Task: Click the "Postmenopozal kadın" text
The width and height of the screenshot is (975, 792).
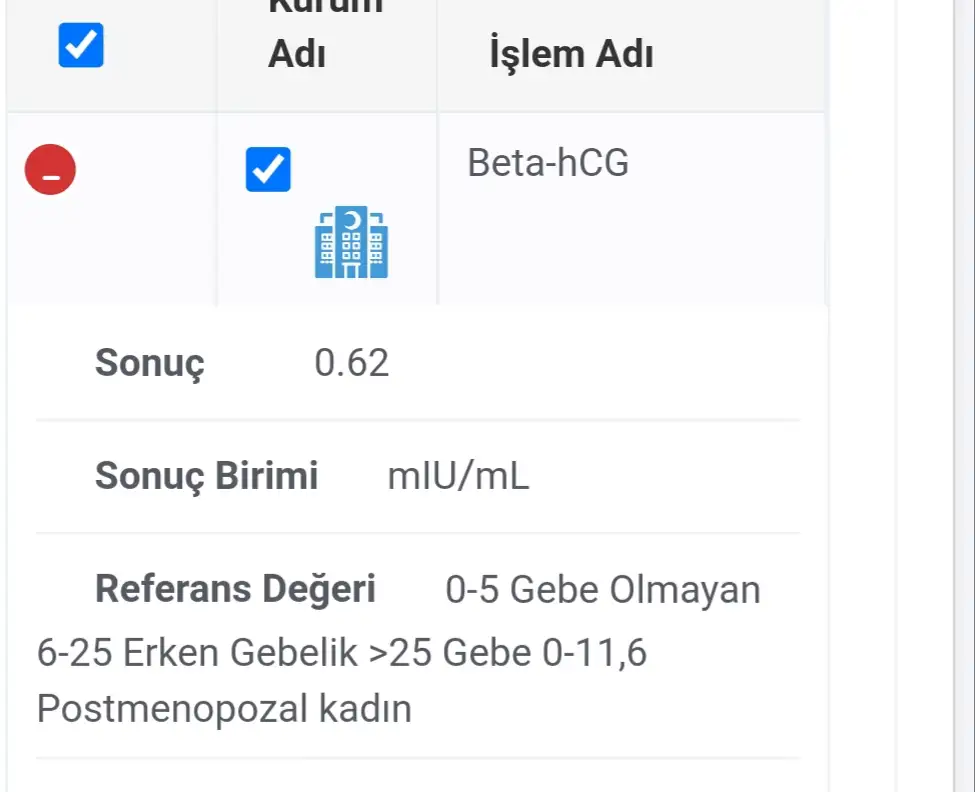Action: pos(224,709)
